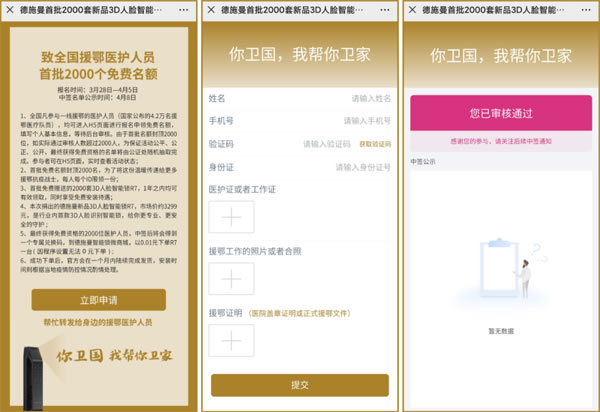Click 感谢您的参与 follow-up notice text
This screenshot has height=412, width=600.
point(501,141)
